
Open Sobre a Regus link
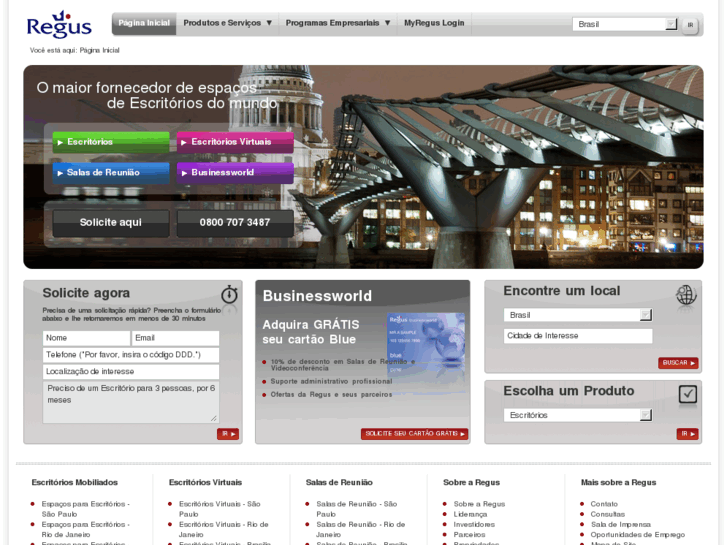coord(479,504)
